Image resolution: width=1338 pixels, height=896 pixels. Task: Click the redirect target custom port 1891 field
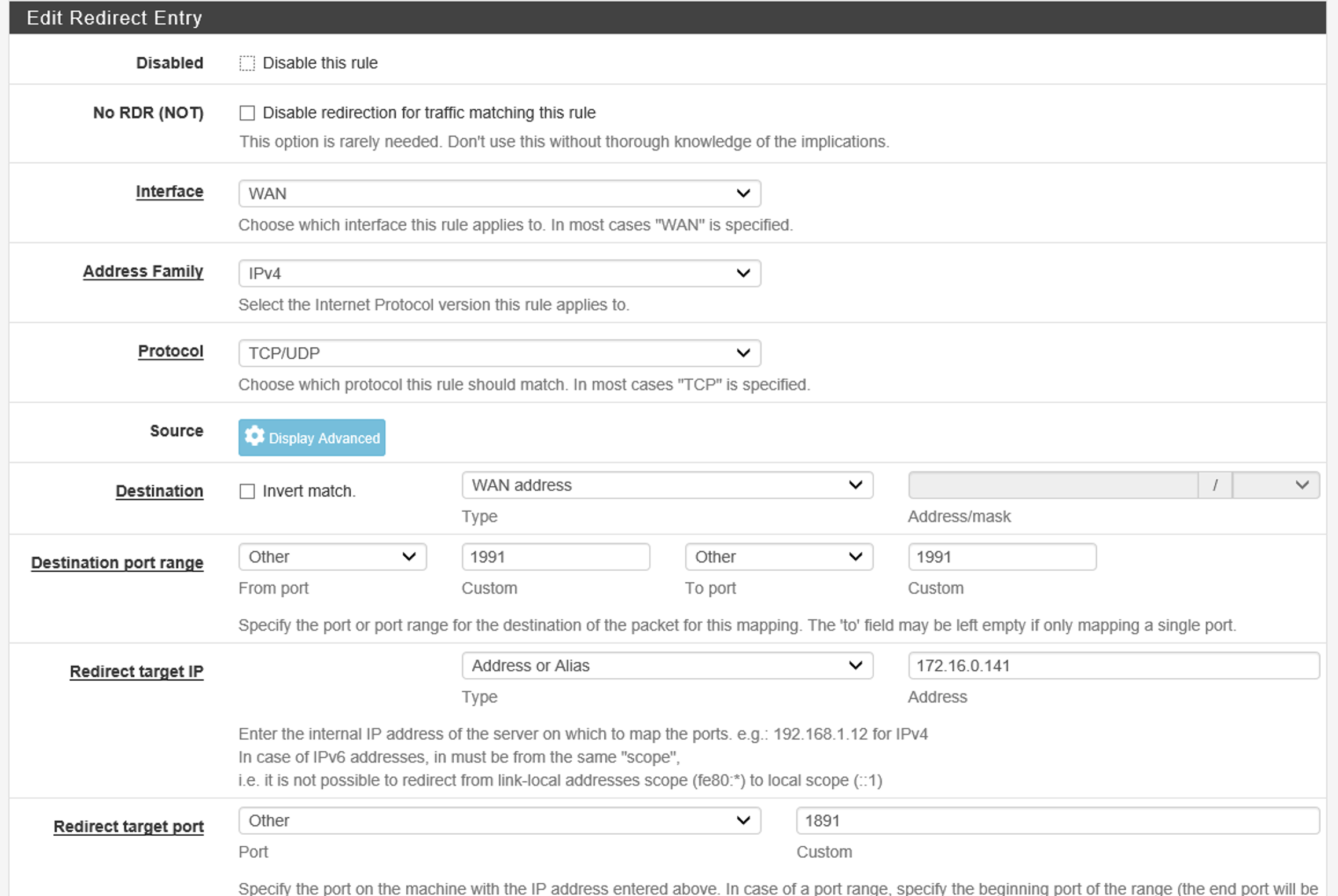pyautogui.click(x=1057, y=821)
